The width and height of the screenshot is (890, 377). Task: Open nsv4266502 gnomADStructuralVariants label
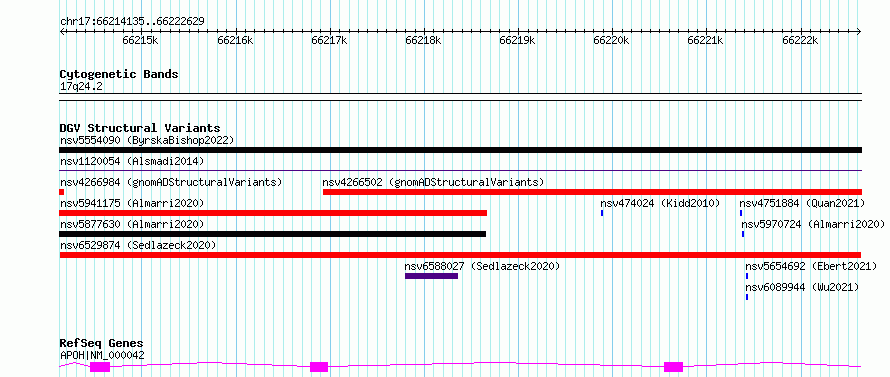tap(433, 182)
